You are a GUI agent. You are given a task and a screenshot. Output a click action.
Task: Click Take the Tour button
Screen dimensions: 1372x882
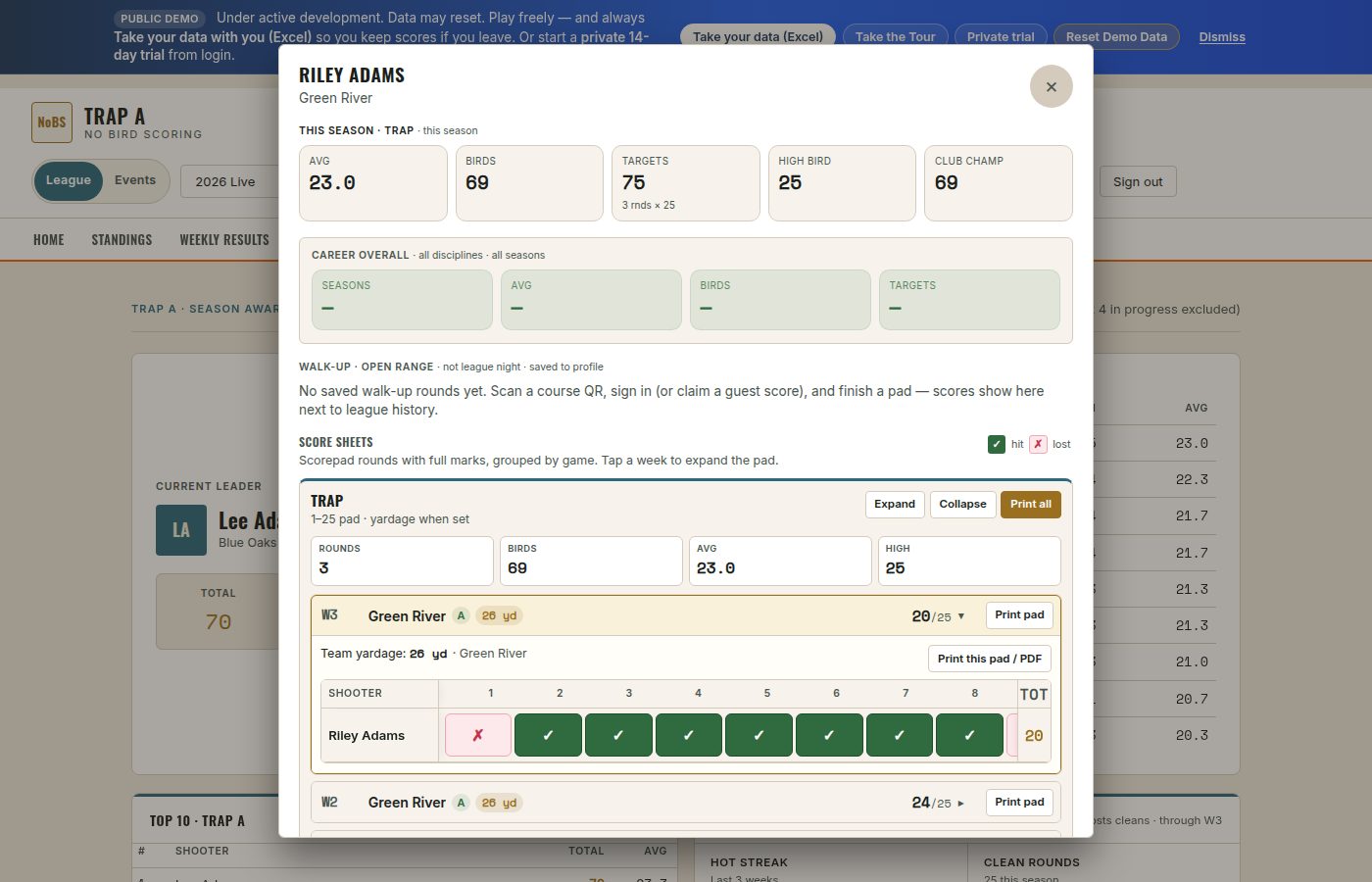[x=895, y=36]
